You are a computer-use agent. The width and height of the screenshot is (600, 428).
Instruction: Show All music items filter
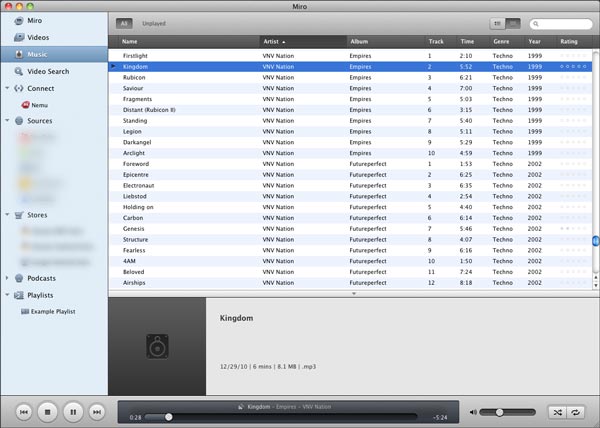tap(124, 23)
